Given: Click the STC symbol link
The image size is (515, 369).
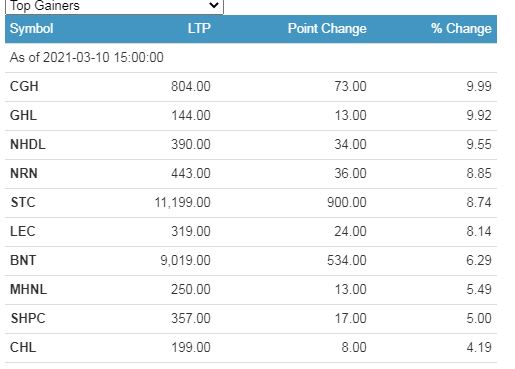Looking at the screenshot, I should [x=23, y=203].
